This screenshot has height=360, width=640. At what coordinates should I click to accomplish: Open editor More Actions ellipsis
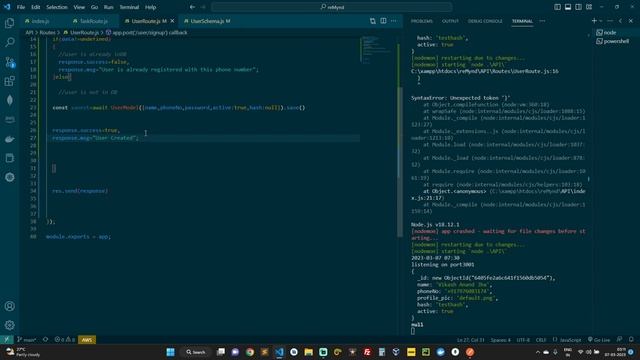pos(393,21)
